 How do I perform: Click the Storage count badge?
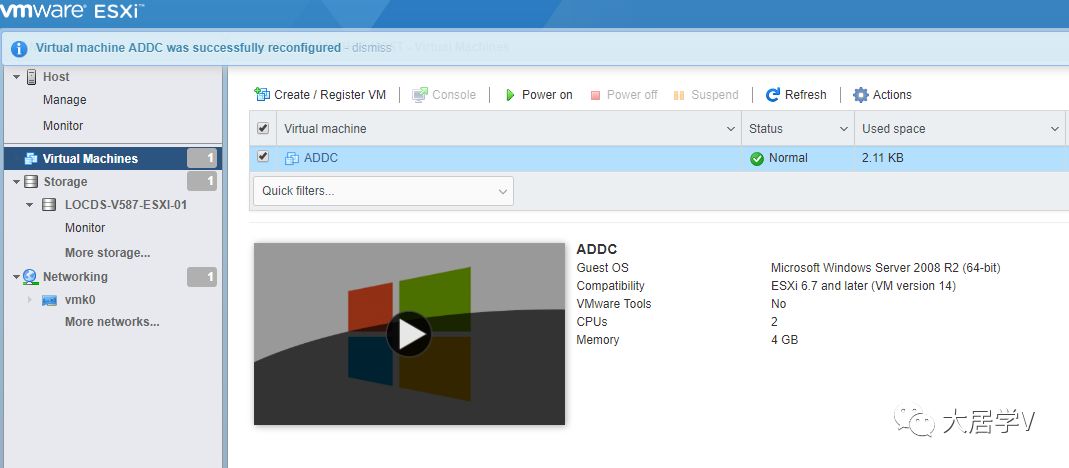pyautogui.click(x=202, y=181)
